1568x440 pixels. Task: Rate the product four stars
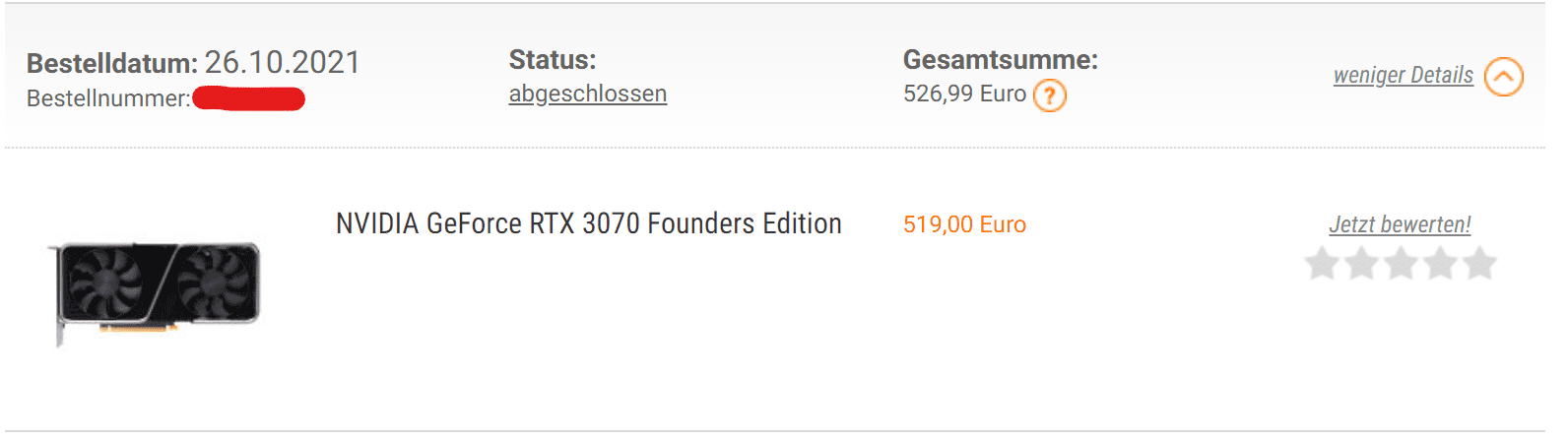click(1441, 264)
